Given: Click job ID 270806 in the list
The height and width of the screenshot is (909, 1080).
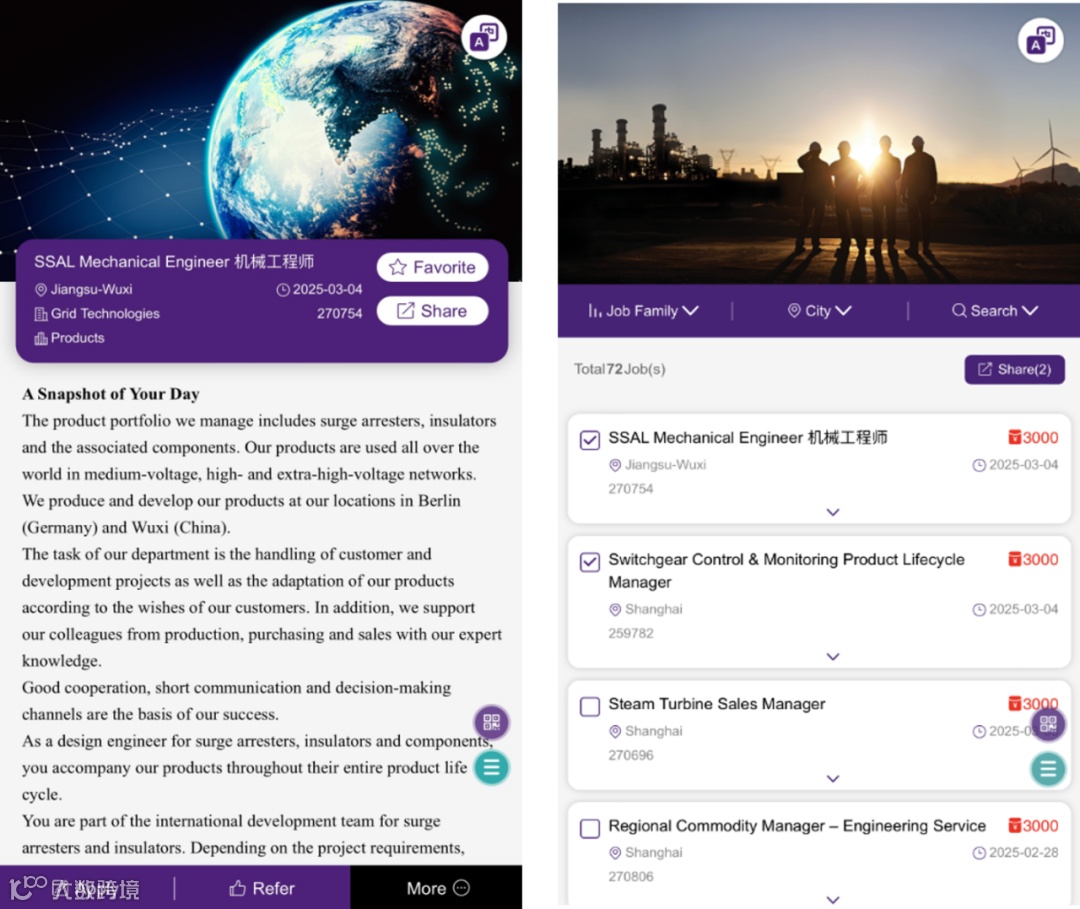Looking at the screenshot, I should pyautogui.click(x=631, y=877).
